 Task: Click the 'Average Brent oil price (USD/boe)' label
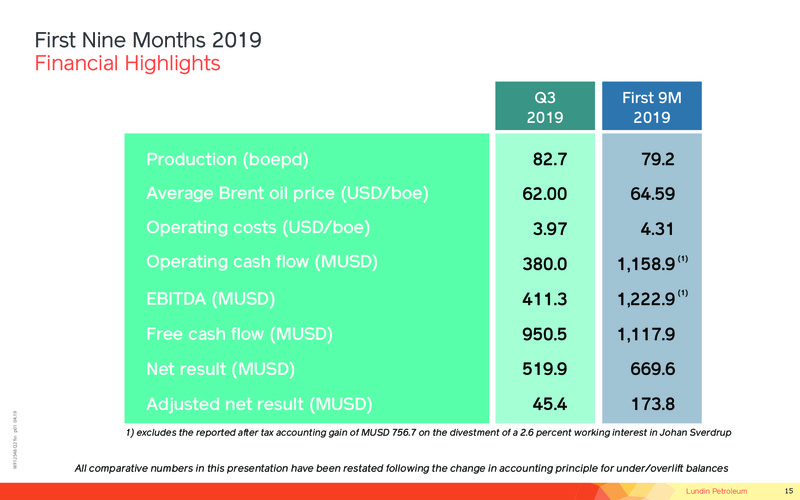click(287, 194)
